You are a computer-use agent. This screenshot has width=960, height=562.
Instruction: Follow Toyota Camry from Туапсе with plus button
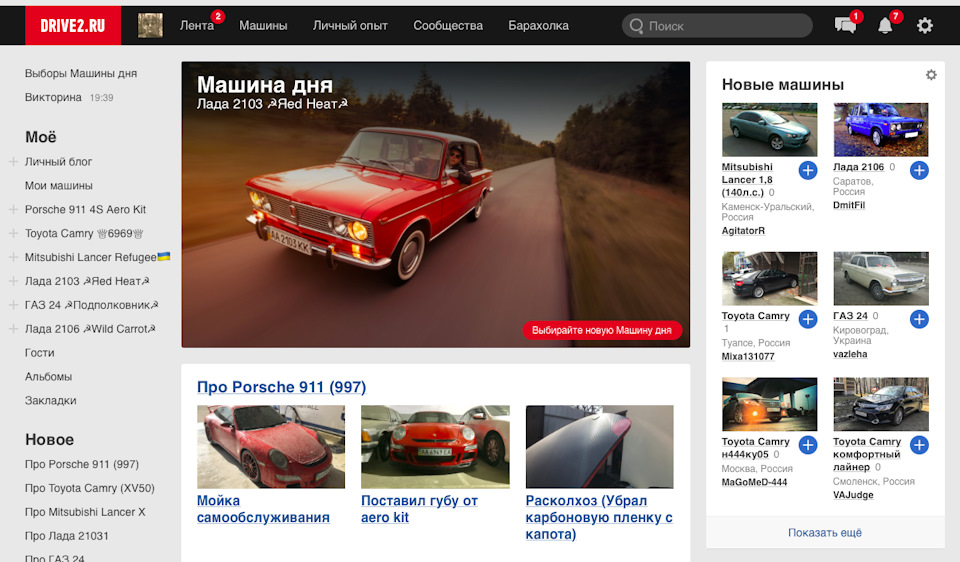pyautogui.click(x=808, y=319)
